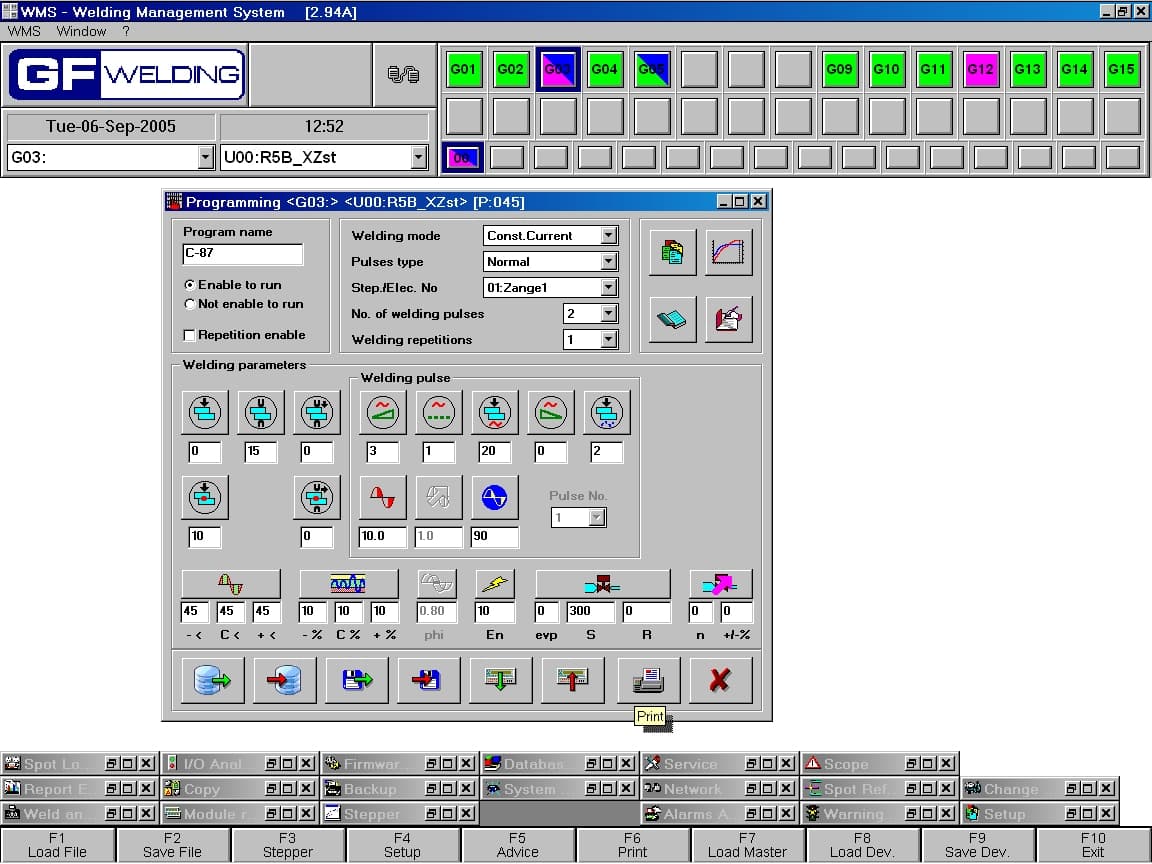
Task: Click the open book icon button
Action: click(x=673, y=320)
